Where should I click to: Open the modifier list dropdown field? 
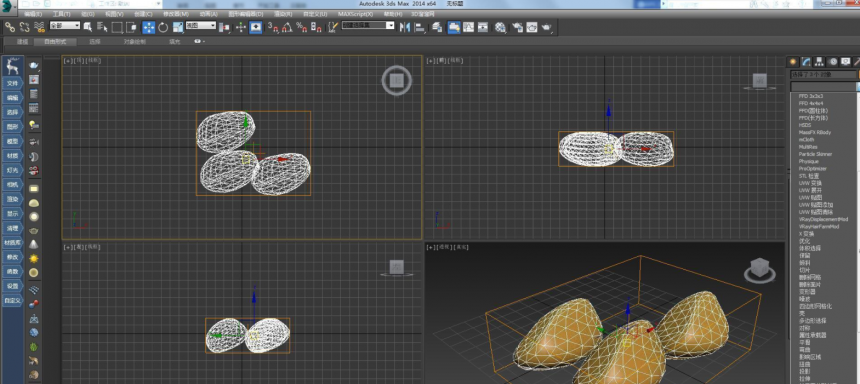[823, 87]
